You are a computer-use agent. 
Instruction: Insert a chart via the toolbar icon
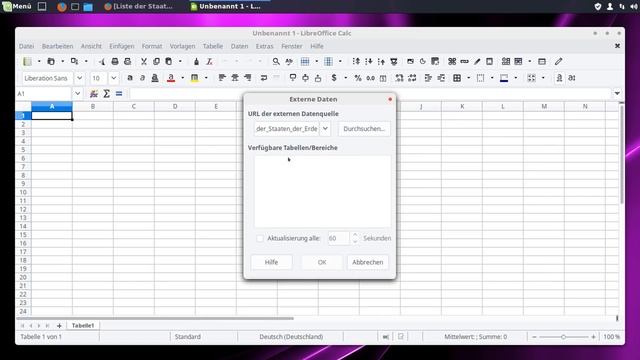point(422,61)
